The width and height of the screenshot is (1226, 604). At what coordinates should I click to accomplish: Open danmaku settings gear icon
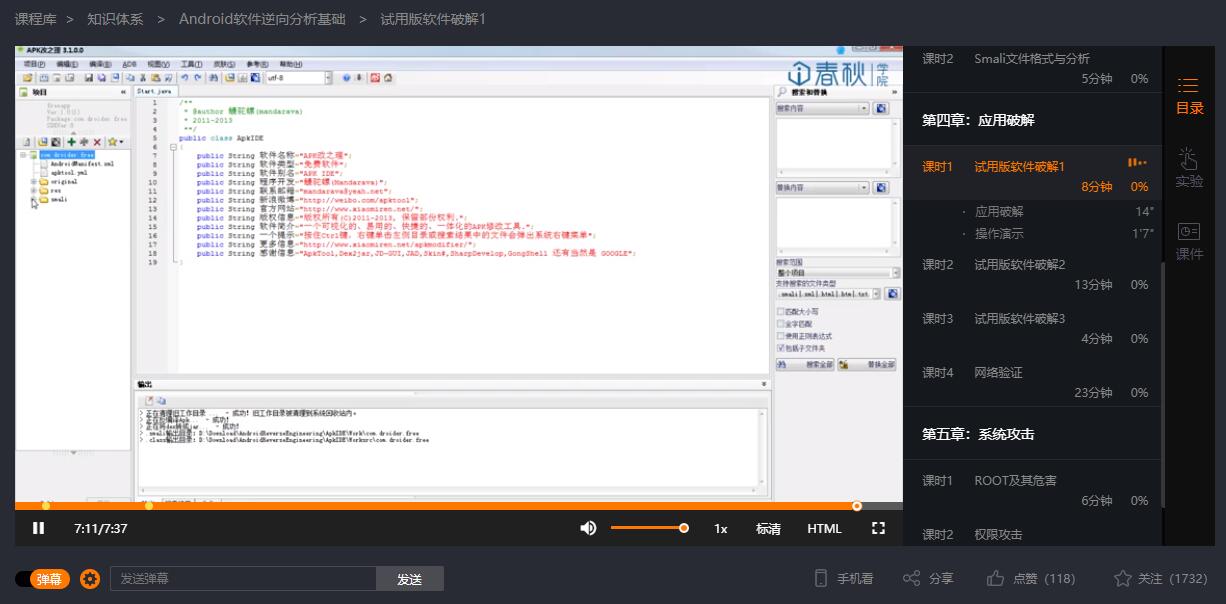click(x=90, y=579)
